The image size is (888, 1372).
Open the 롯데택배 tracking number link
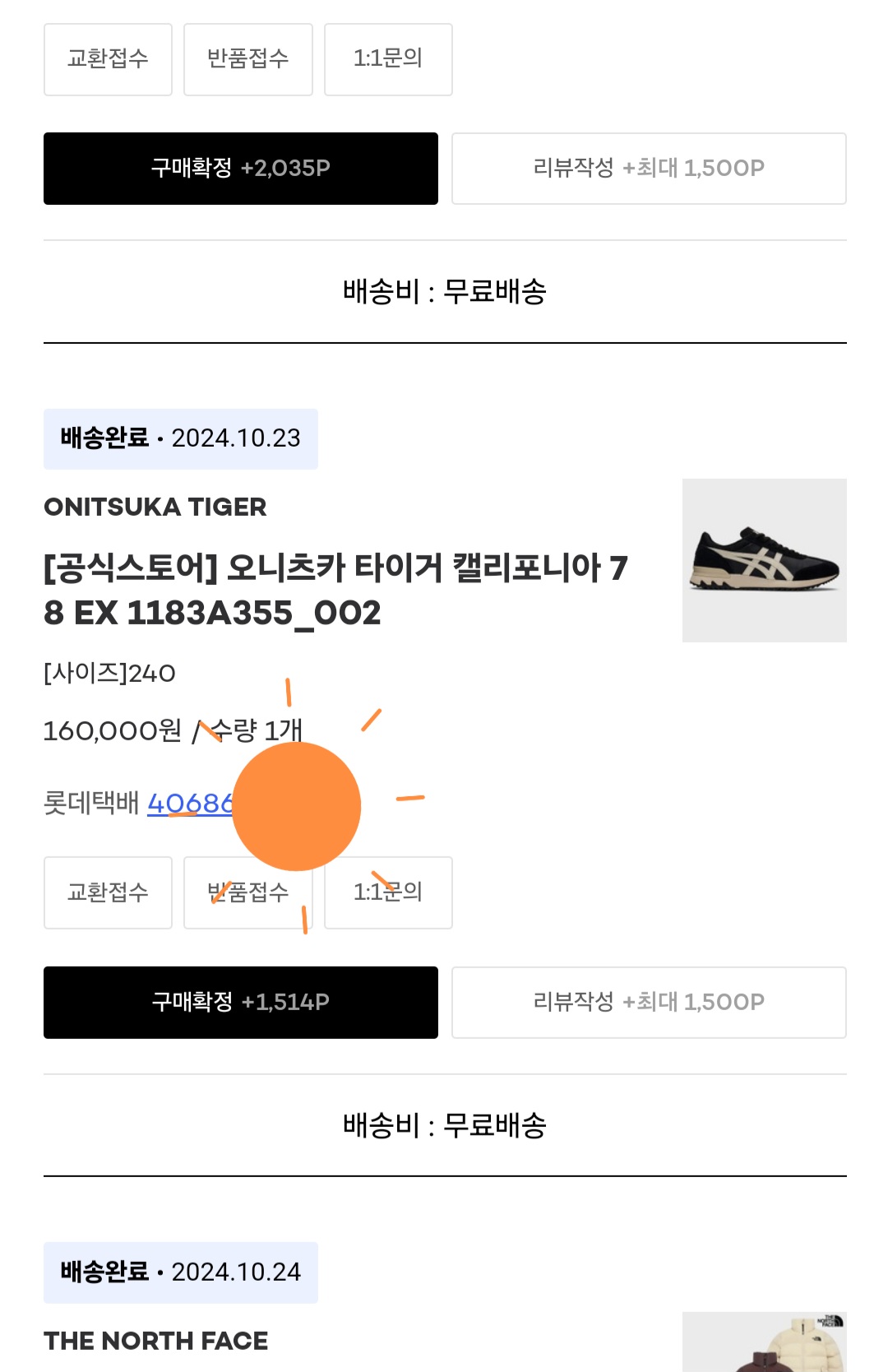pyautogui.click(x=189, y=804)
